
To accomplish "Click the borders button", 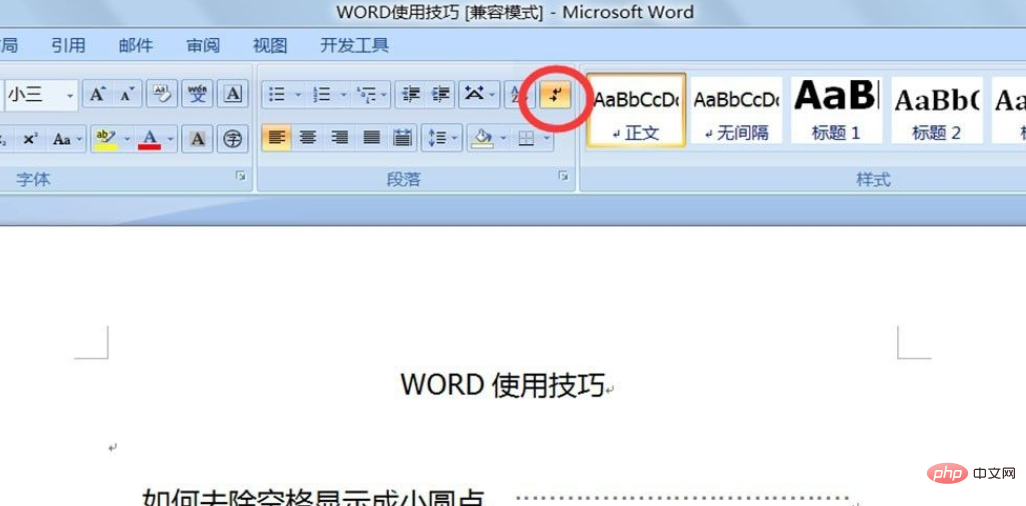I will tap(527, 138).
